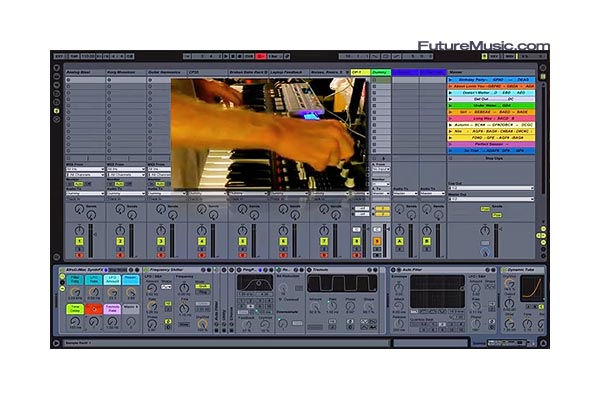Click the Tremolo waveform display

tap(342, 284)
